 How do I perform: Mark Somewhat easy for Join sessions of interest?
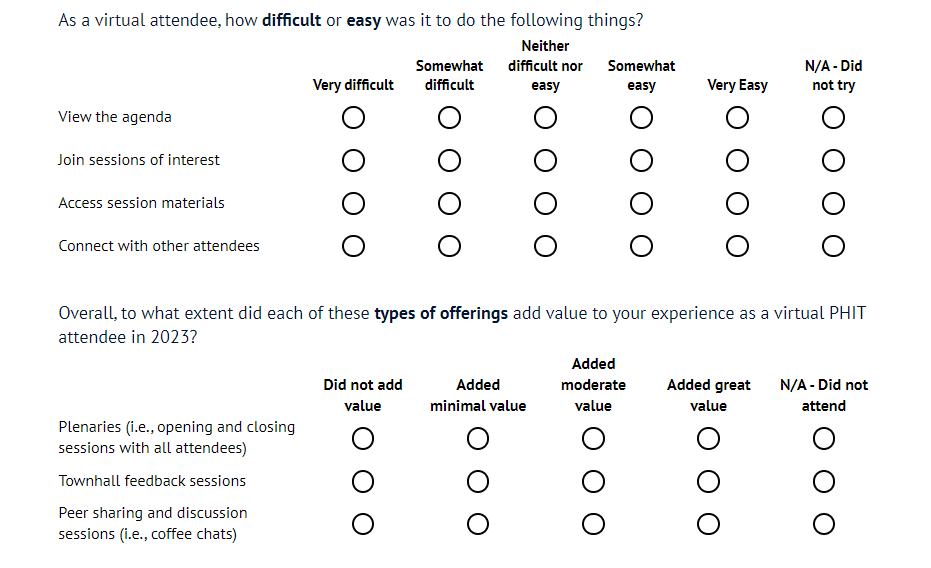pyautogui.click(x=641, y=161)
